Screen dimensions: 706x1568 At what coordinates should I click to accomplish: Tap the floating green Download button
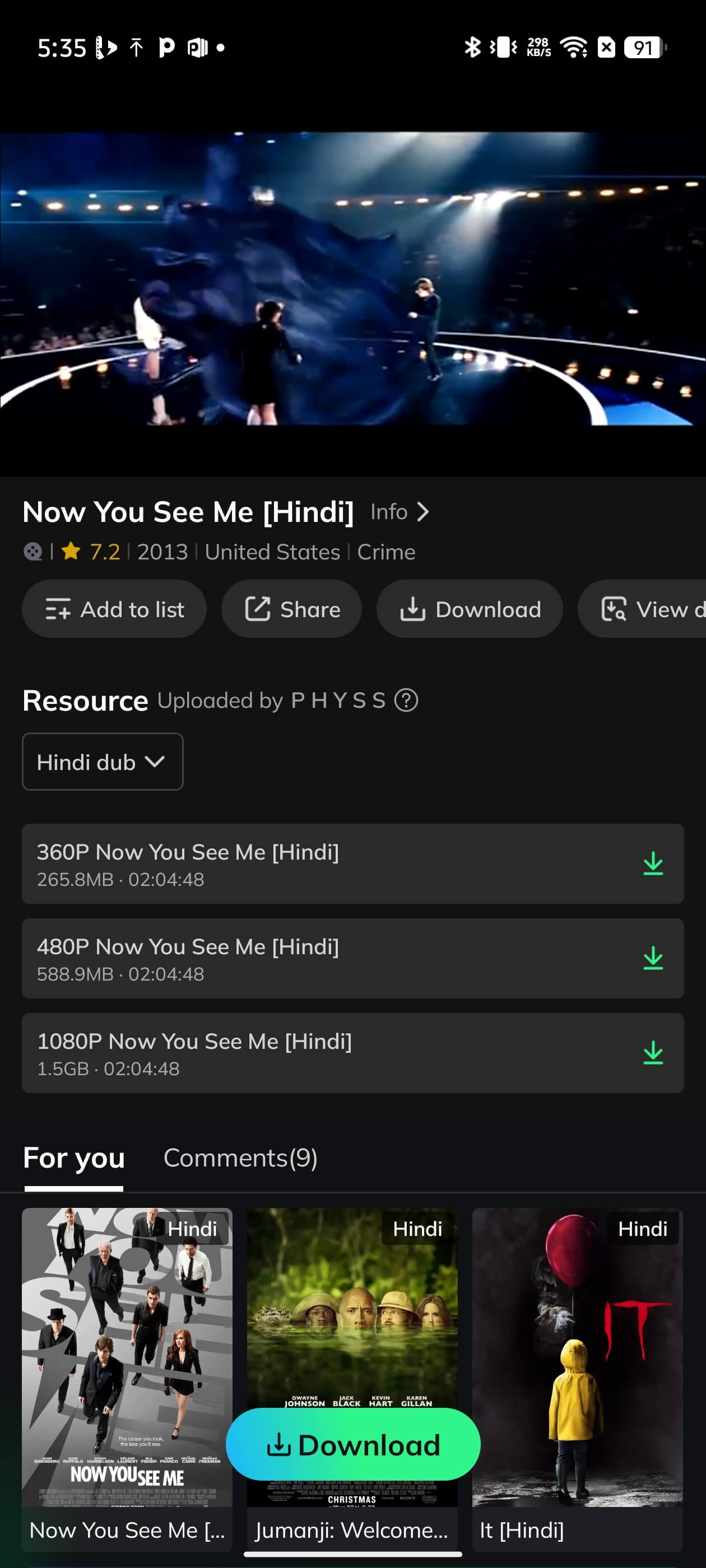tap(352, 1444)
